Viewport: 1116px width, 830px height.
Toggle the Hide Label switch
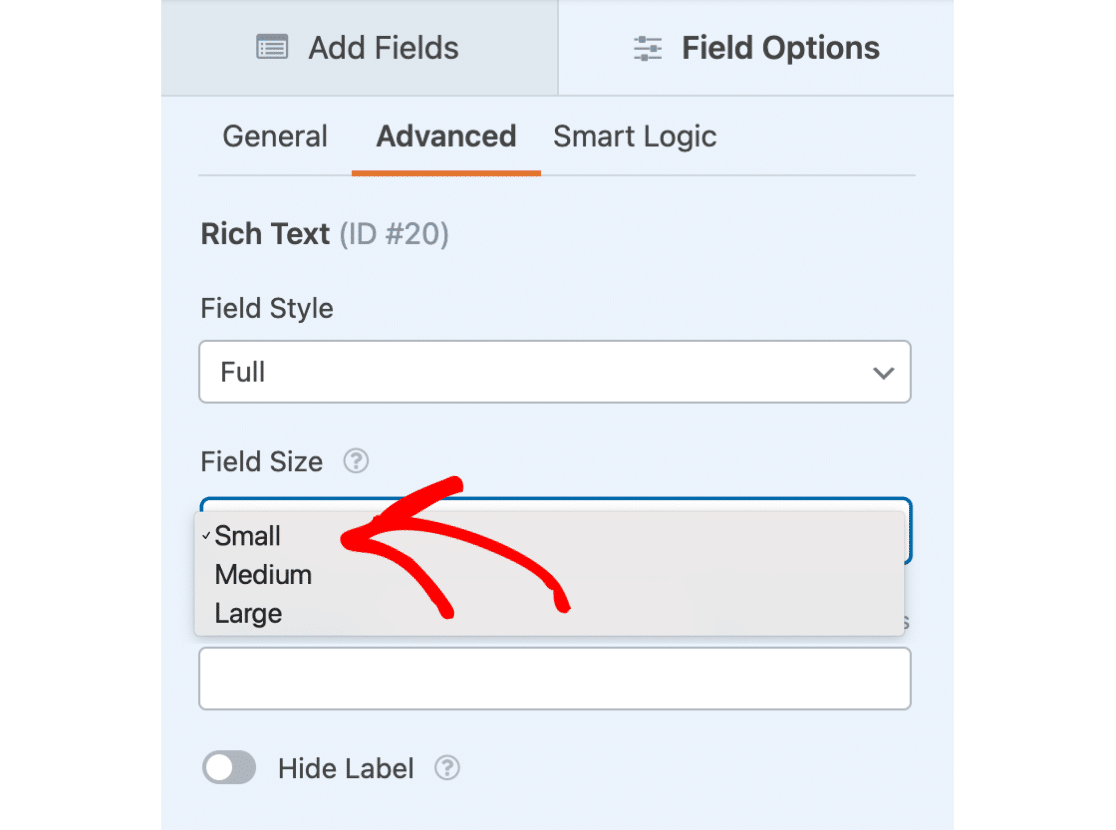coord(229,768)
